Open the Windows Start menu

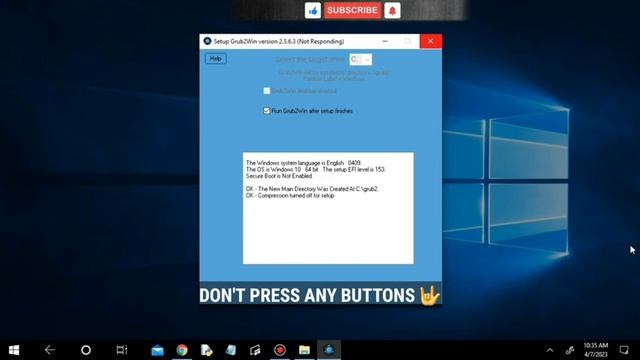click(x=14, y=350)
